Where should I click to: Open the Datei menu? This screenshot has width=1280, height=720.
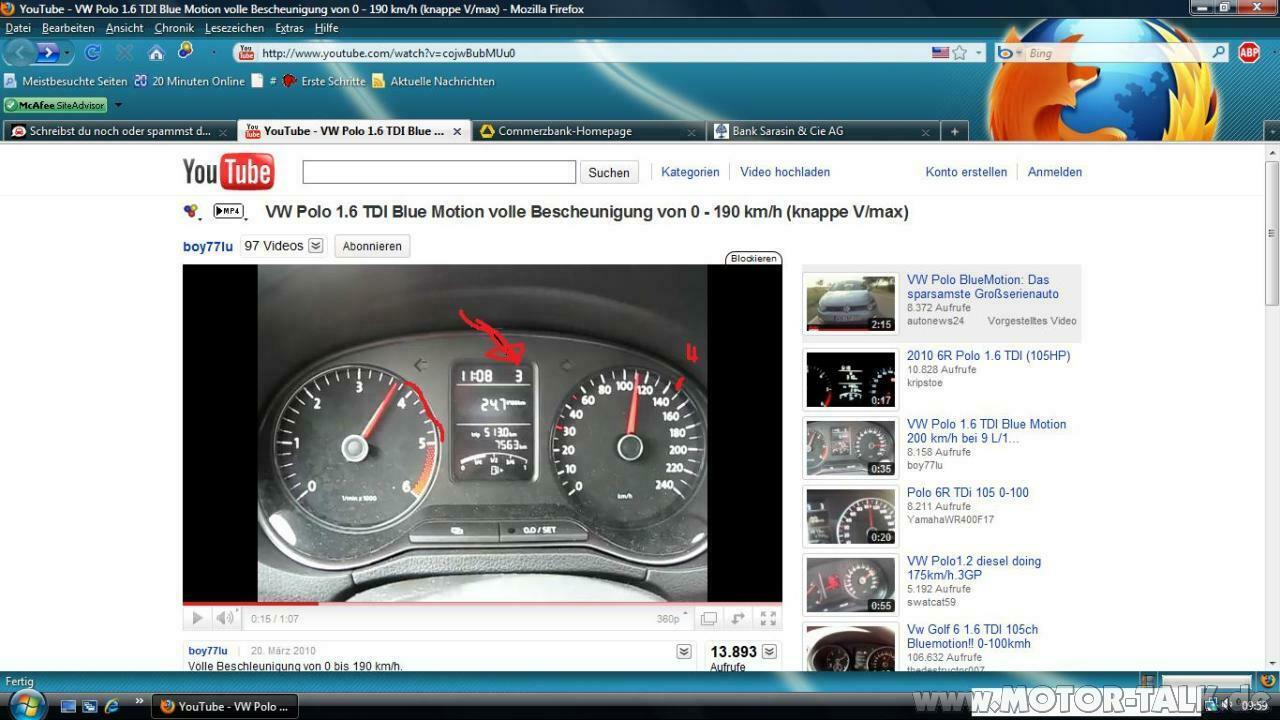pos(18,28)
